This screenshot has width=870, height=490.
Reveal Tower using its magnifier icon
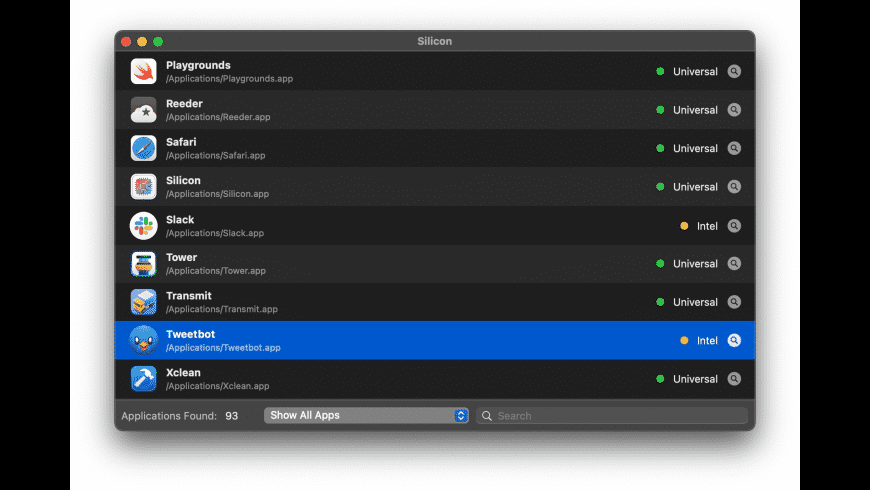[x=734, y=264]
